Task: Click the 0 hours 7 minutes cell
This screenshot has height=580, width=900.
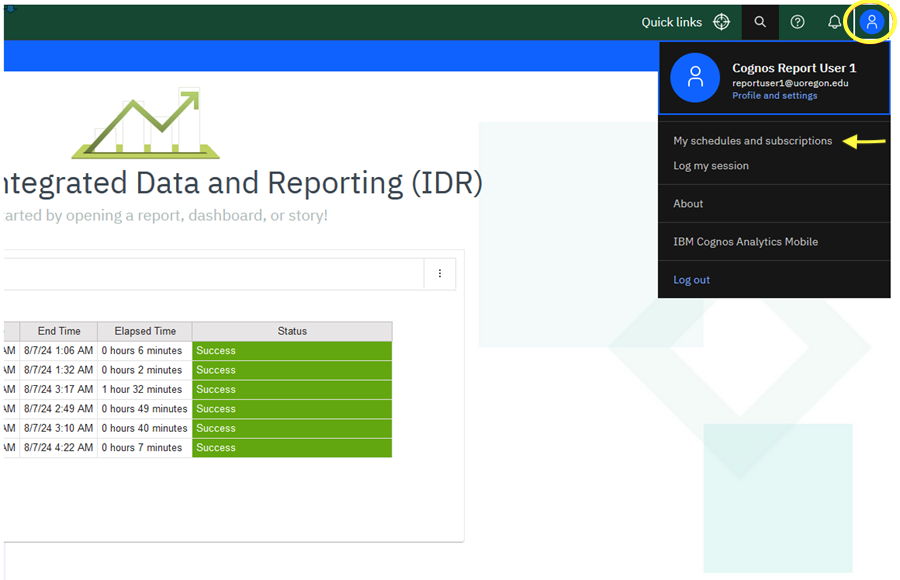Action: tap(145, 448)
